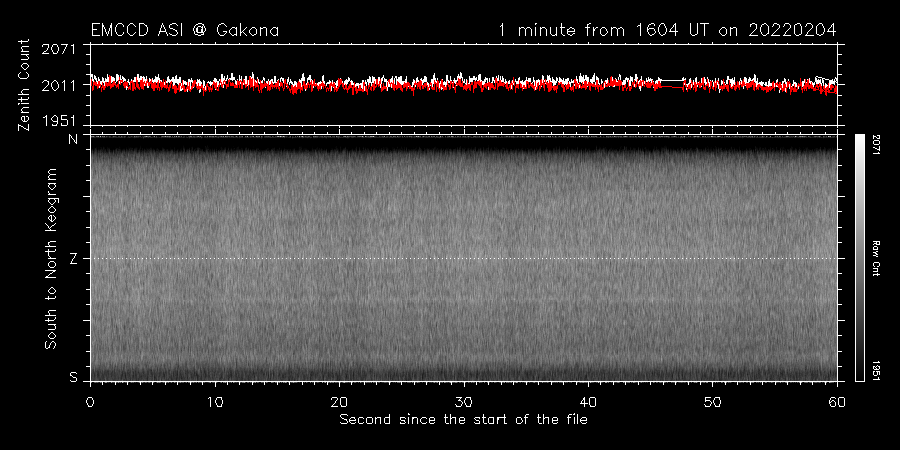The image size is (900, 450).
Task: Click the 40 tick label on the time axis
Action: (x=588, y=402)
